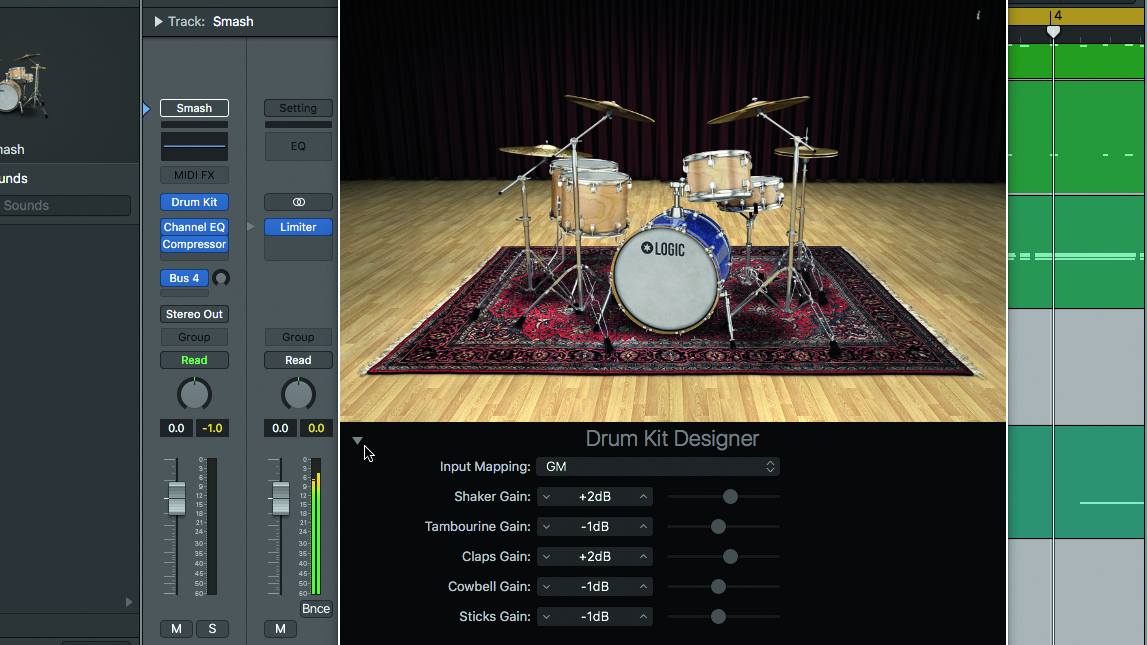
Task: Toggle the stereo link icon on output strip
Action: click(298, 202)
